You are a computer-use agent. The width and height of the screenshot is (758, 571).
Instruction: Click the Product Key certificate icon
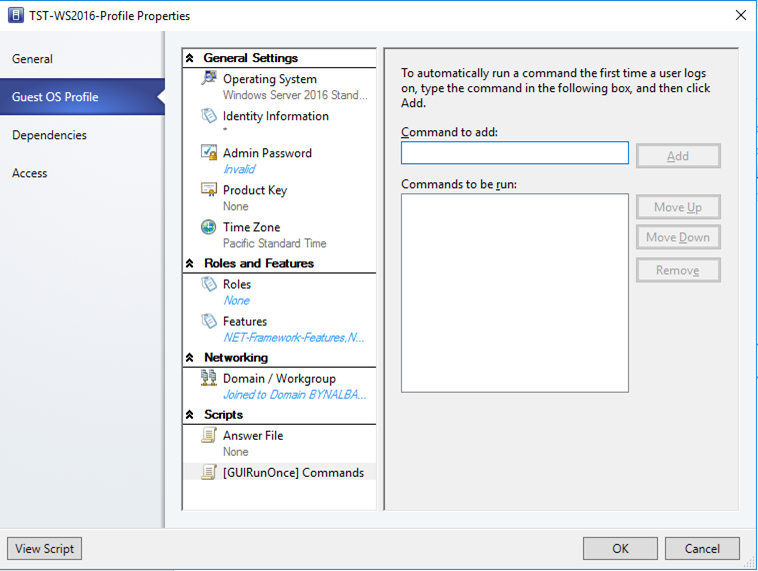click(x=209, y=190)
